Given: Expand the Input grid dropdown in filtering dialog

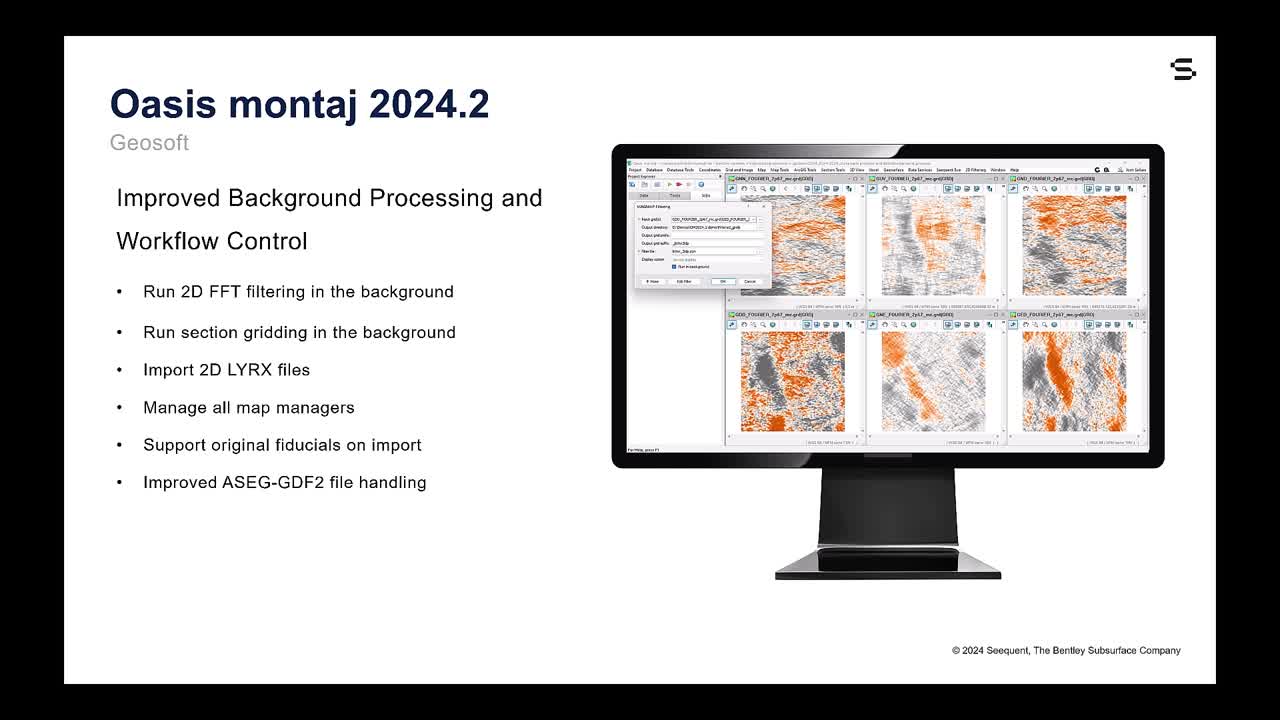Looking at the screenshot, I should pyautogui.click(x=753, y=219).
